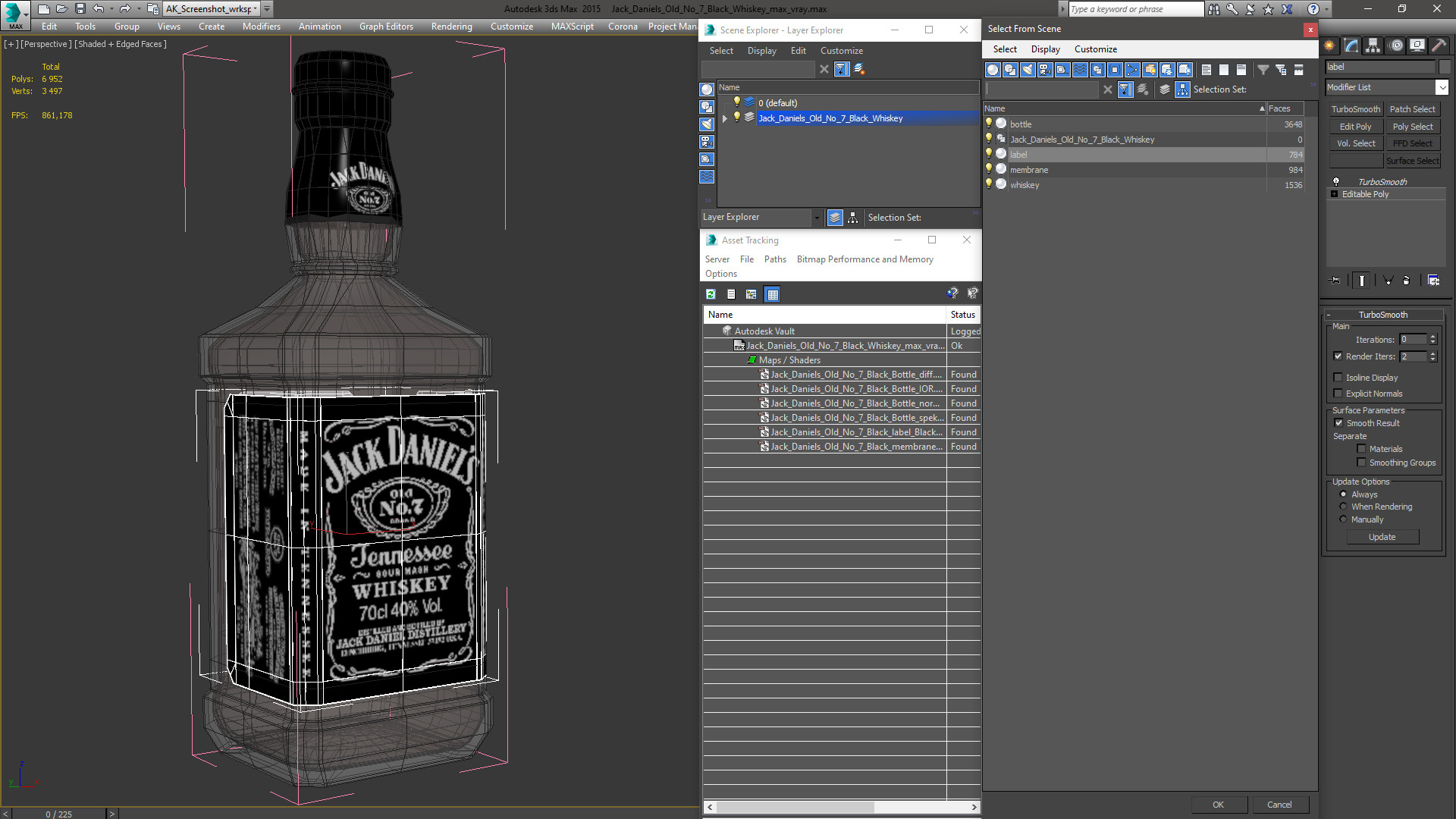Open the Modifier List dropdown
Image resolution: width=1456 pixels, height=819 pixels.
[1442, 87]
